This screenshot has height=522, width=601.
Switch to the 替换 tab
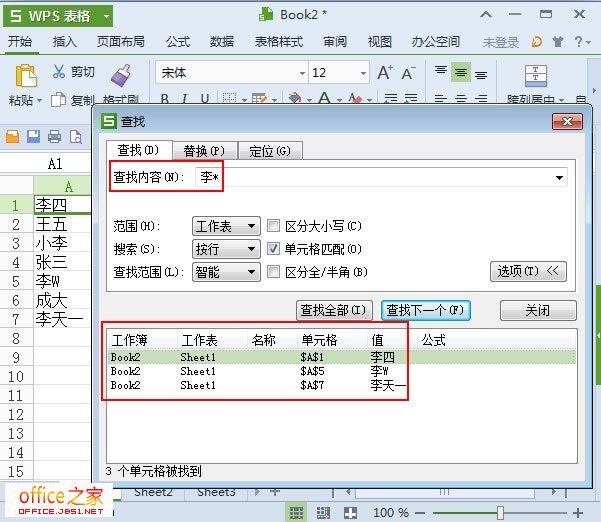pos(203,151)
